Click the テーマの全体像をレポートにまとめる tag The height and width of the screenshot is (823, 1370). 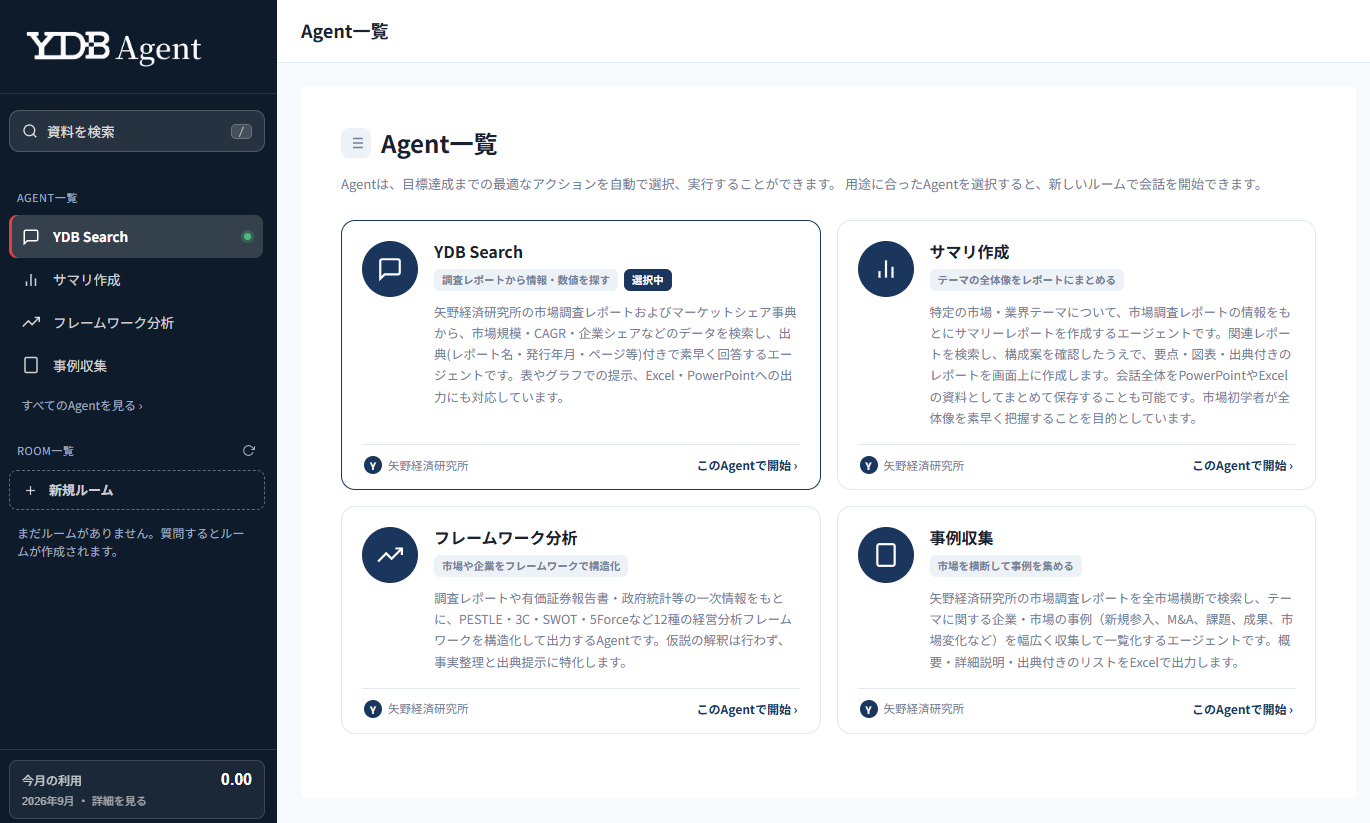click(x=1027, y=280)
